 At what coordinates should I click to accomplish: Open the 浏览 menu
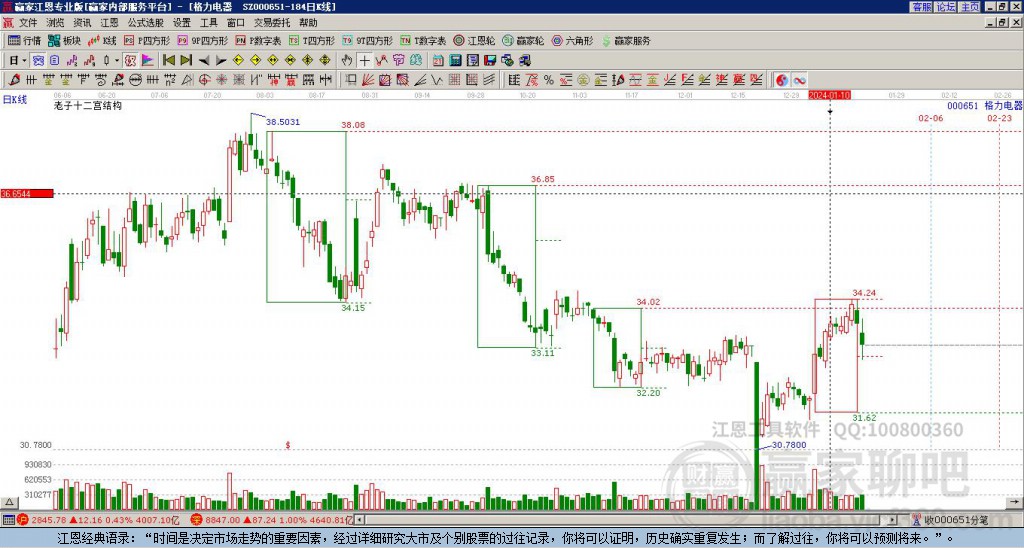pos(55,23)
